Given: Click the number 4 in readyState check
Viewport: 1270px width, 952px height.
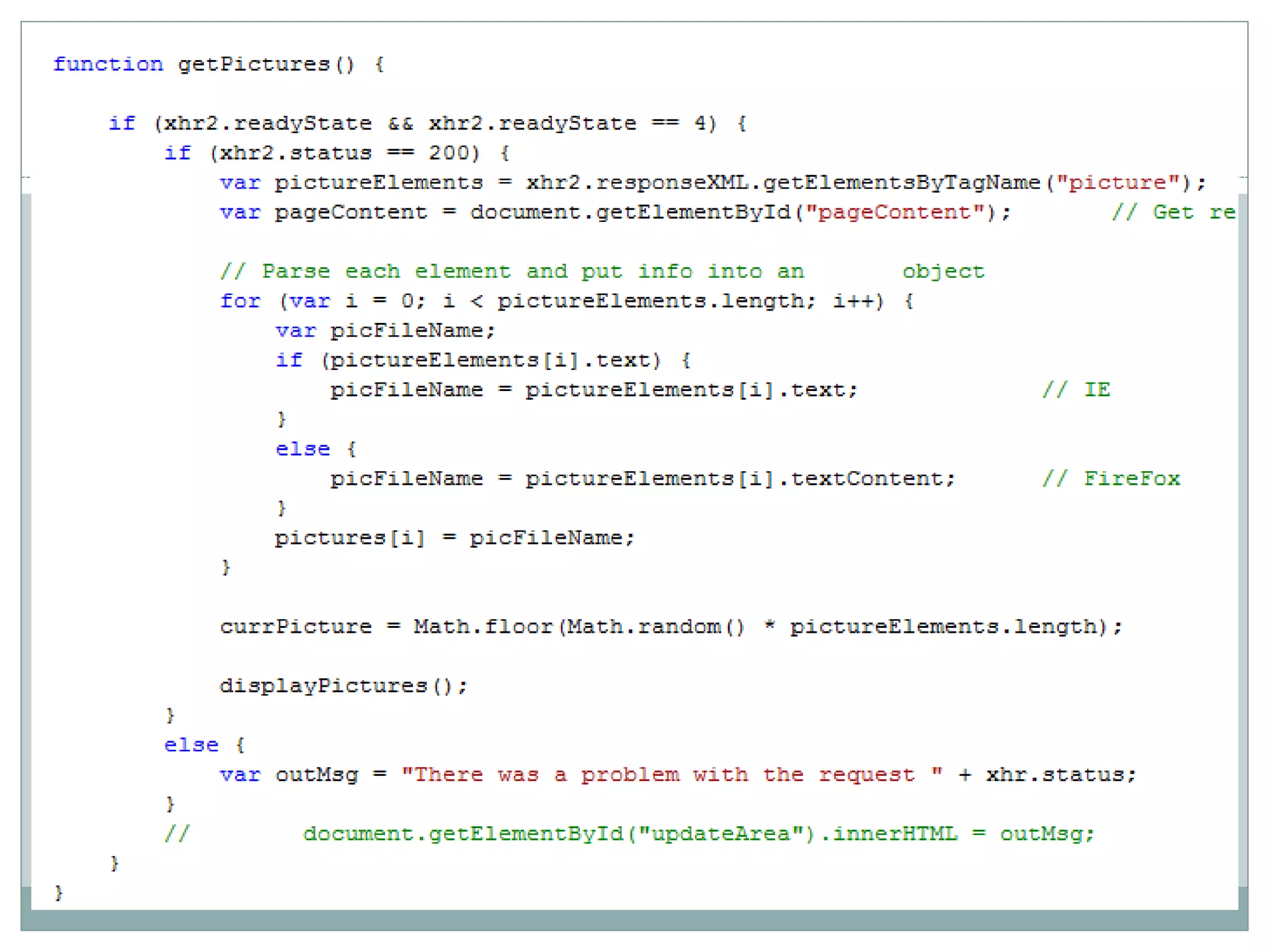Looking at the screenshot, I should click(x=701, y=123).
